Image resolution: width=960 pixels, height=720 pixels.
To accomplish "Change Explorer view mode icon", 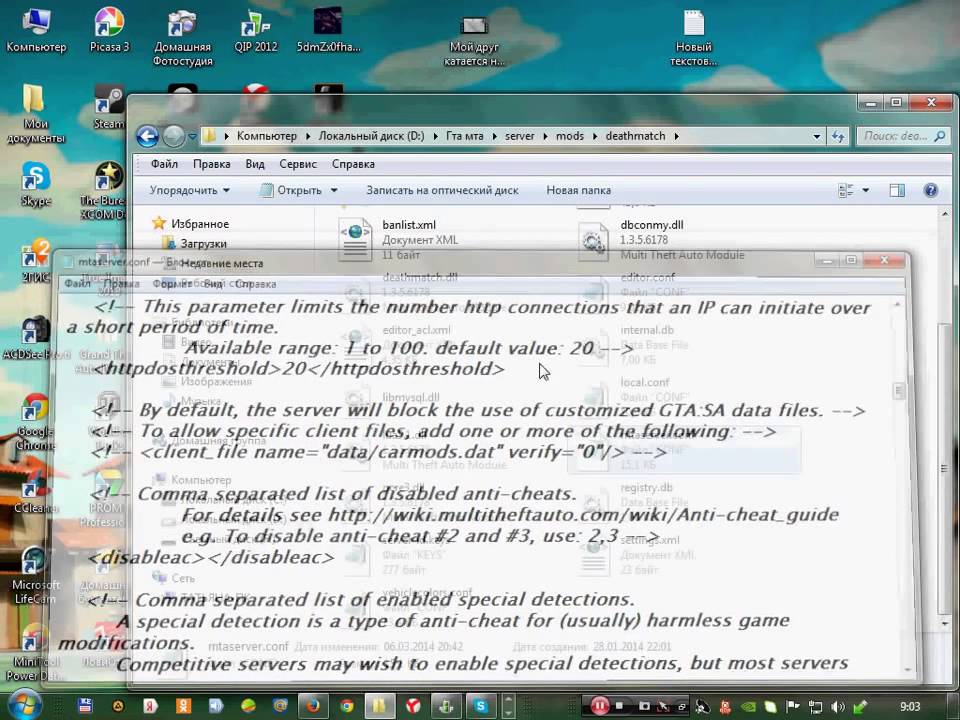I will pos(846,190).
